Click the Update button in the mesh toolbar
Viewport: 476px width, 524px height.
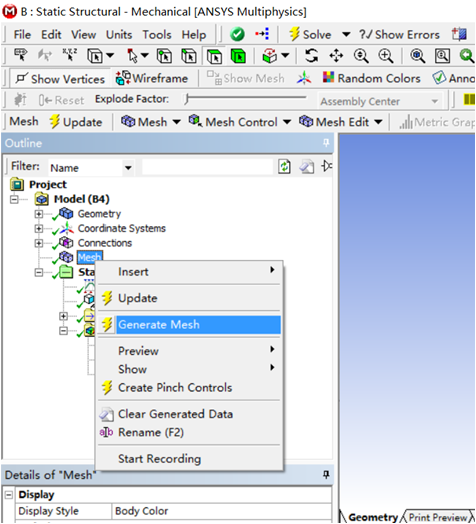(76, 122)
